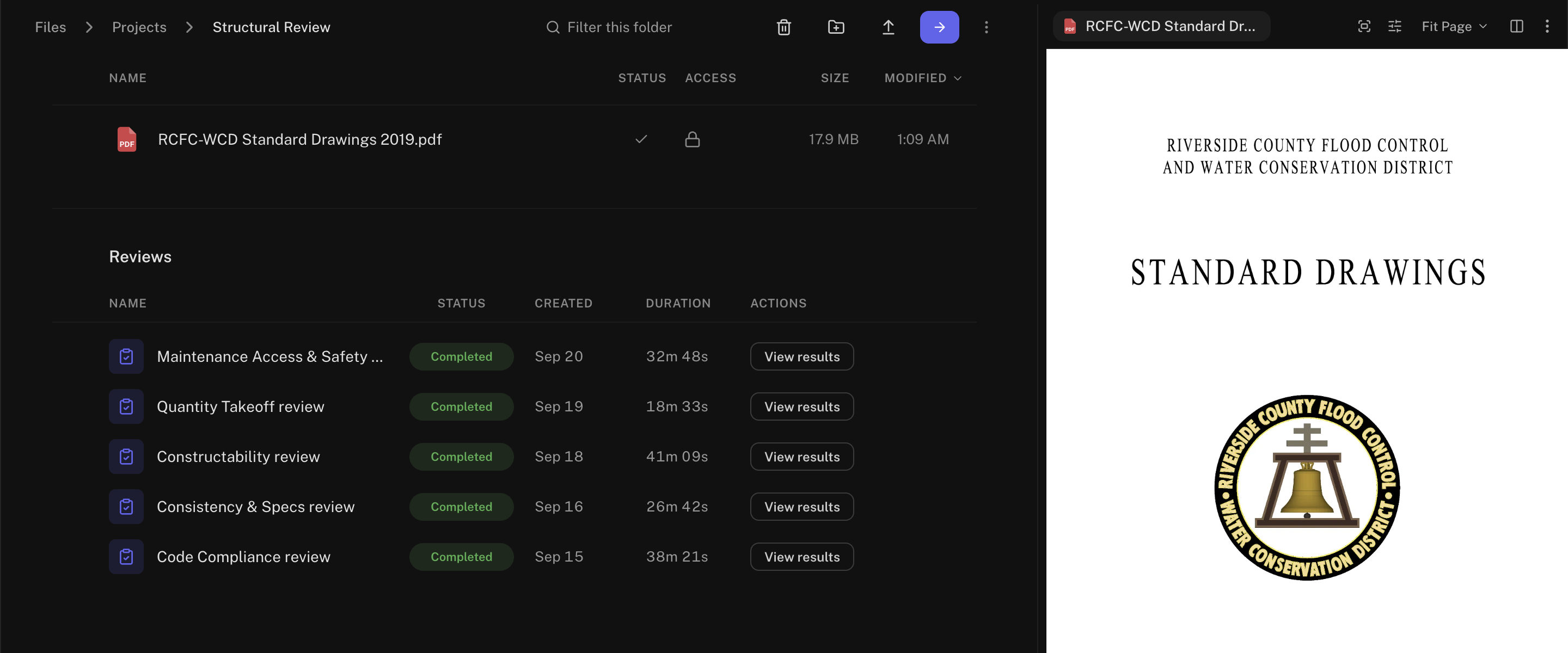
Task: Click the STATUS column header in Reviews table
Action: [x=461, y=303]
